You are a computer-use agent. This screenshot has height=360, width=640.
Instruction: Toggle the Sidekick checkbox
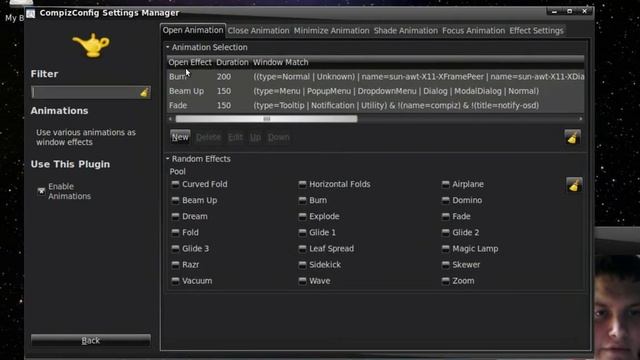[x=302, y=265]
